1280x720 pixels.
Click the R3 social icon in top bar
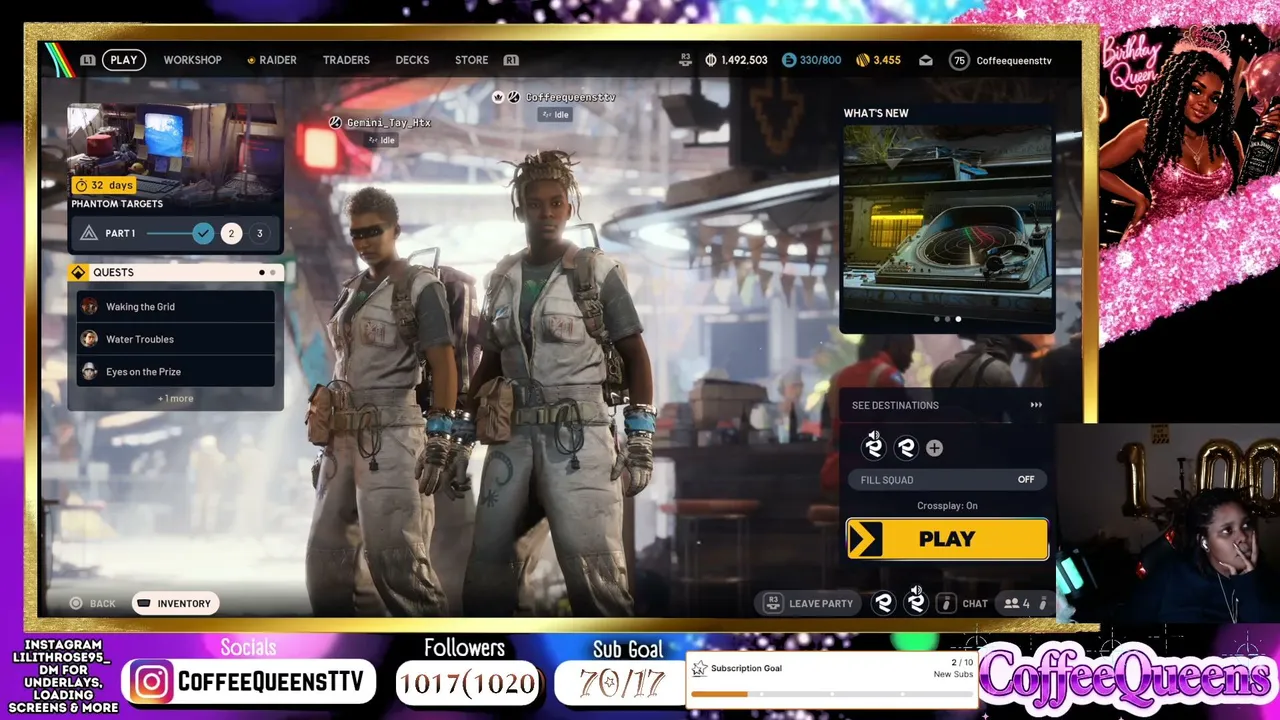coord(685,60)
